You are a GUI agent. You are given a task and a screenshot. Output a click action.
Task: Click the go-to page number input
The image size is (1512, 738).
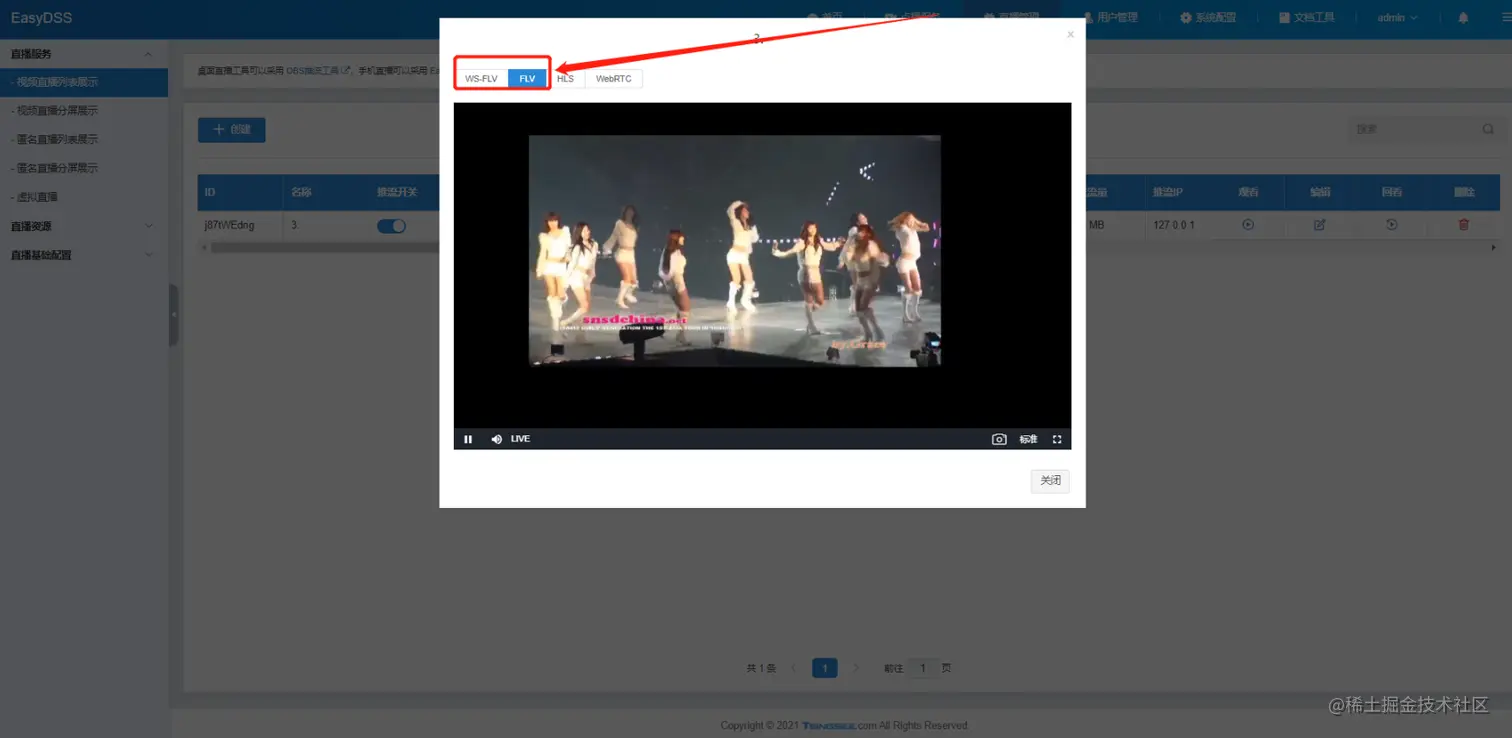click(x=922, y=668)
